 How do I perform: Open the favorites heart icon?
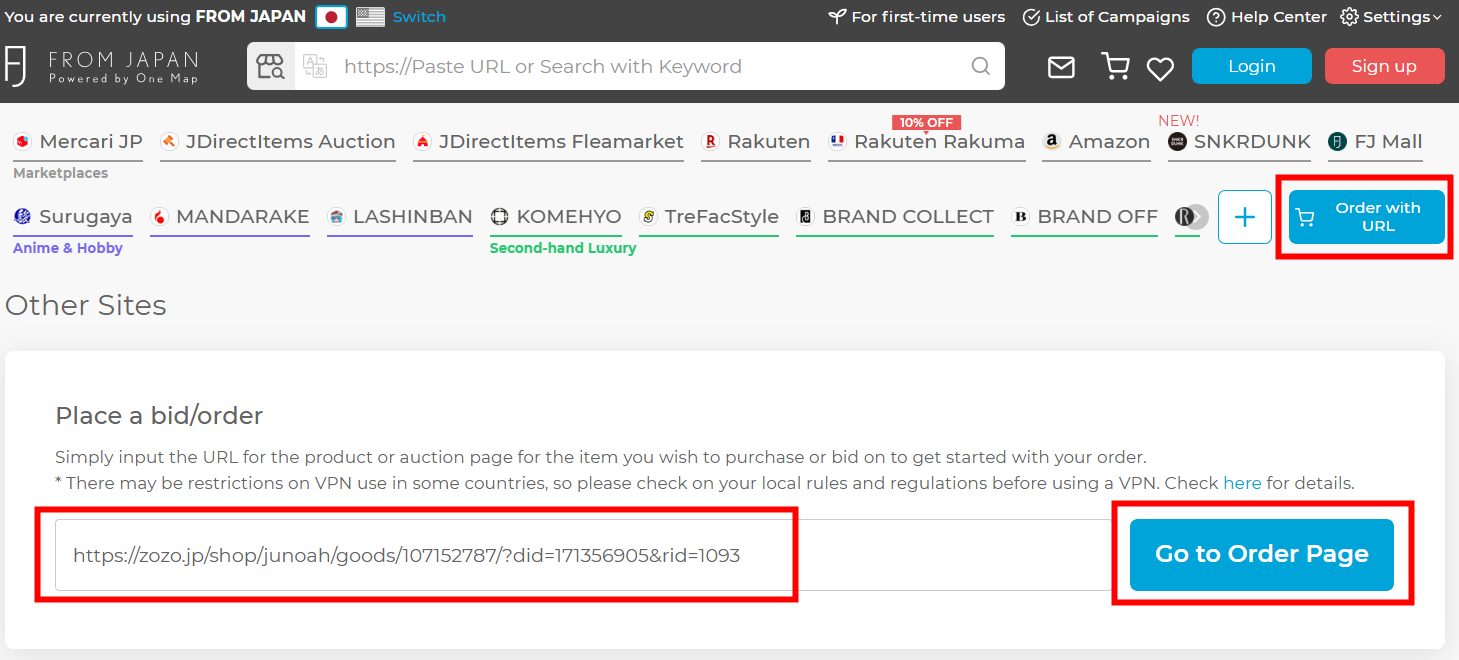coord(1160,68)
